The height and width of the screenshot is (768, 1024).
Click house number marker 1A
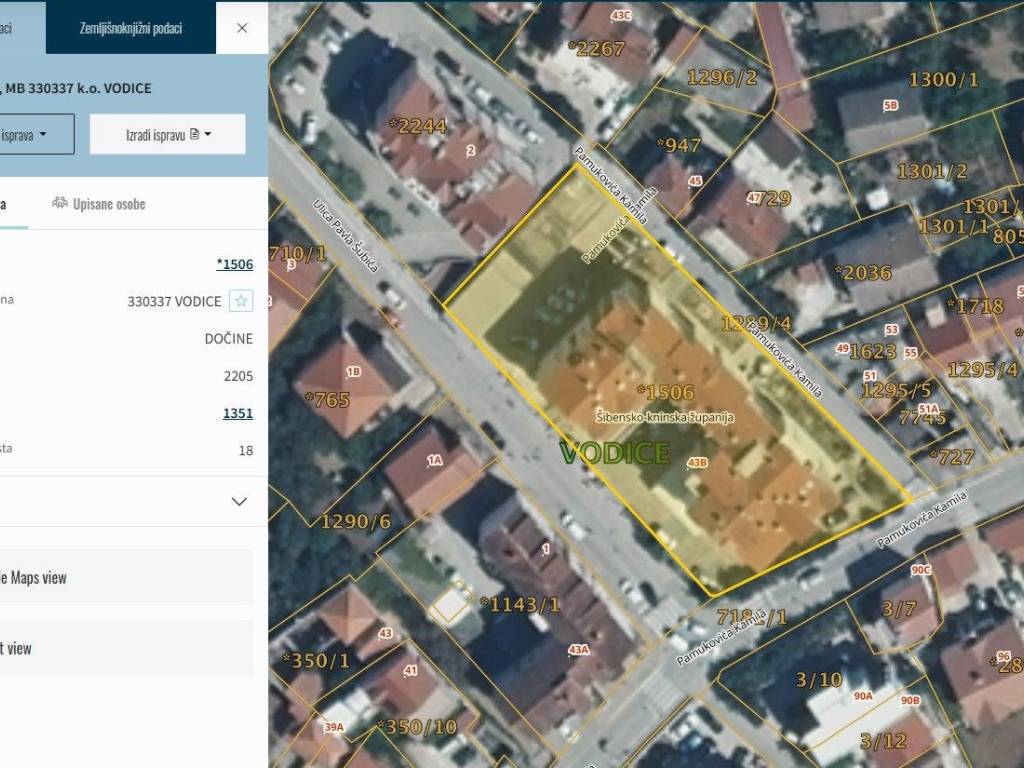(x=434, y=461)
